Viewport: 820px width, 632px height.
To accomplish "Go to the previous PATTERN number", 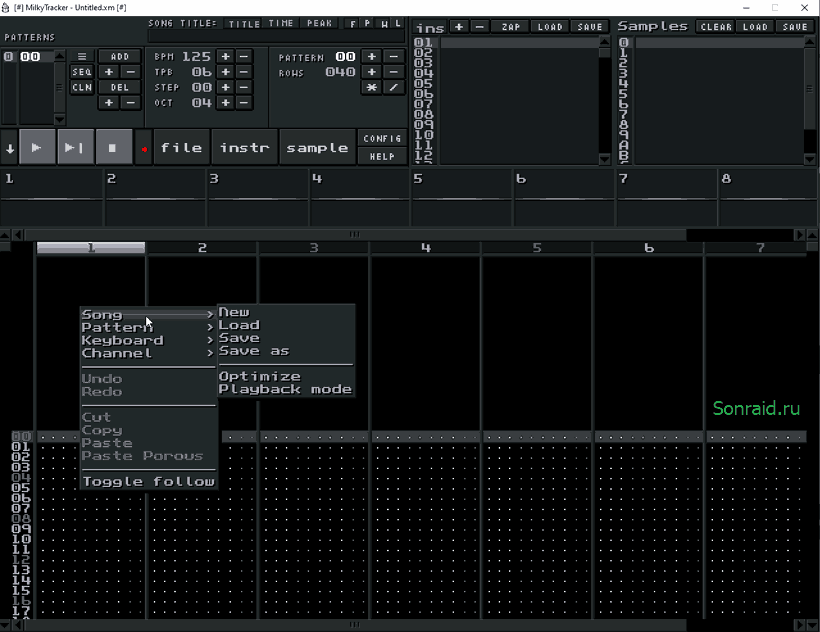I will point(394,56).
